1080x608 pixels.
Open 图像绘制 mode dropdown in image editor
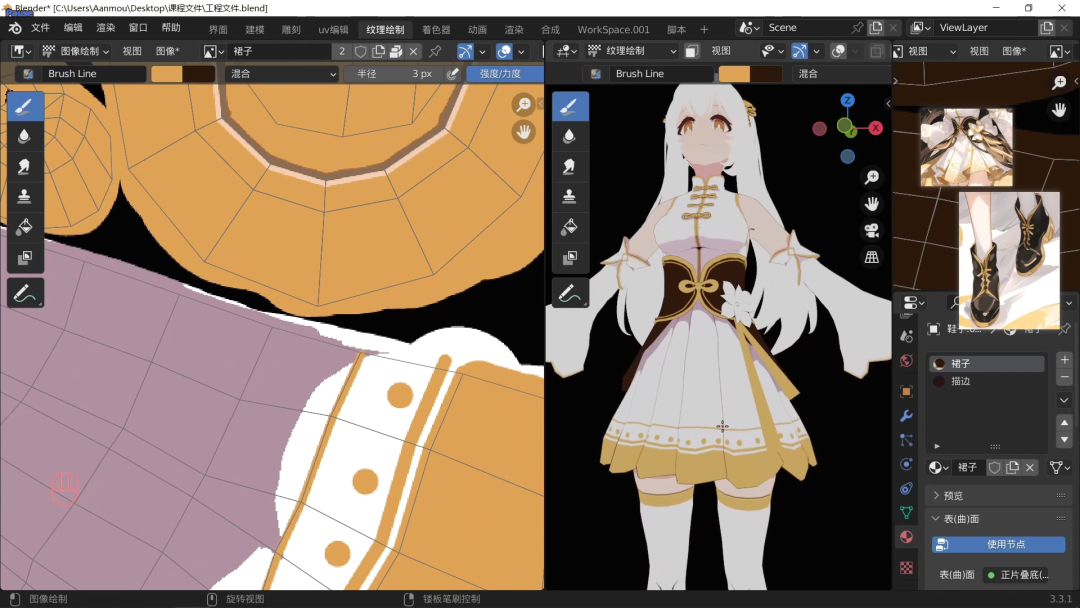[76, 51]
